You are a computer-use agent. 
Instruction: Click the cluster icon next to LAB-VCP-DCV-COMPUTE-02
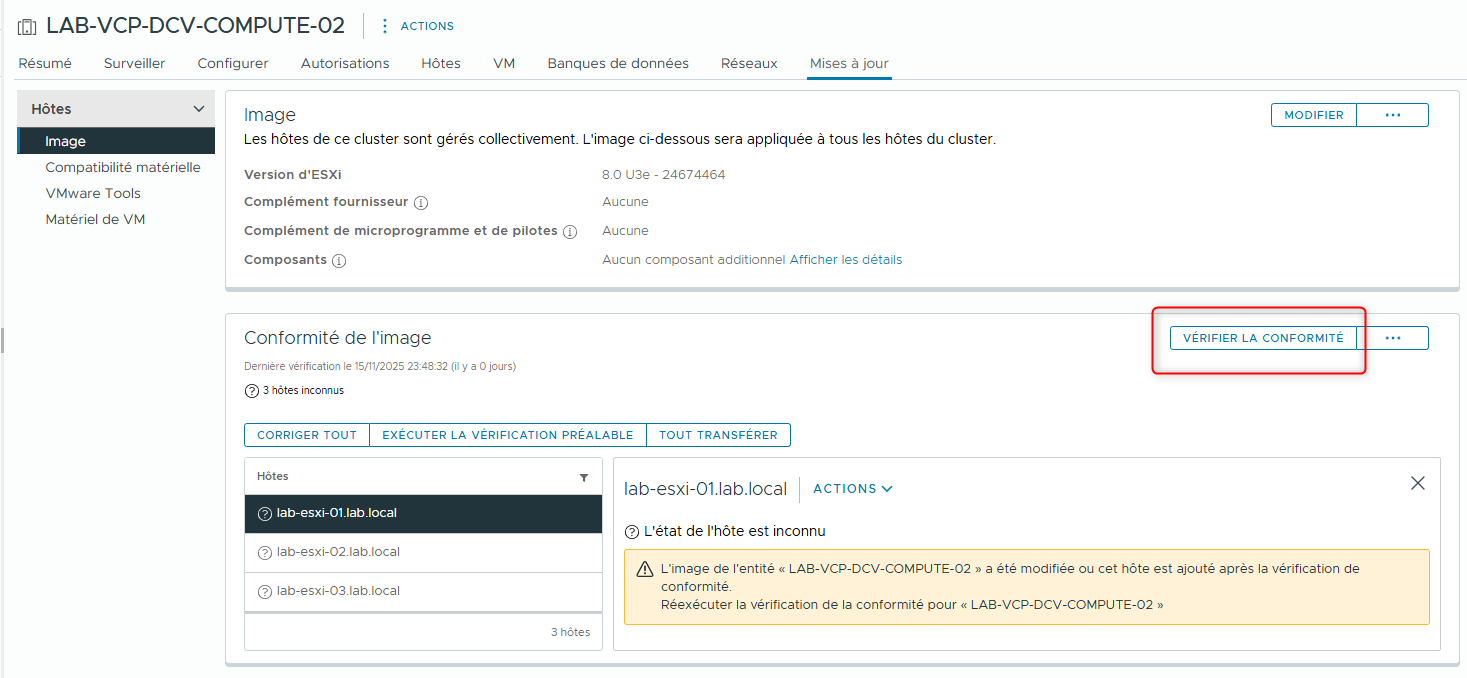pyautogui.click(x=25, y=25)
